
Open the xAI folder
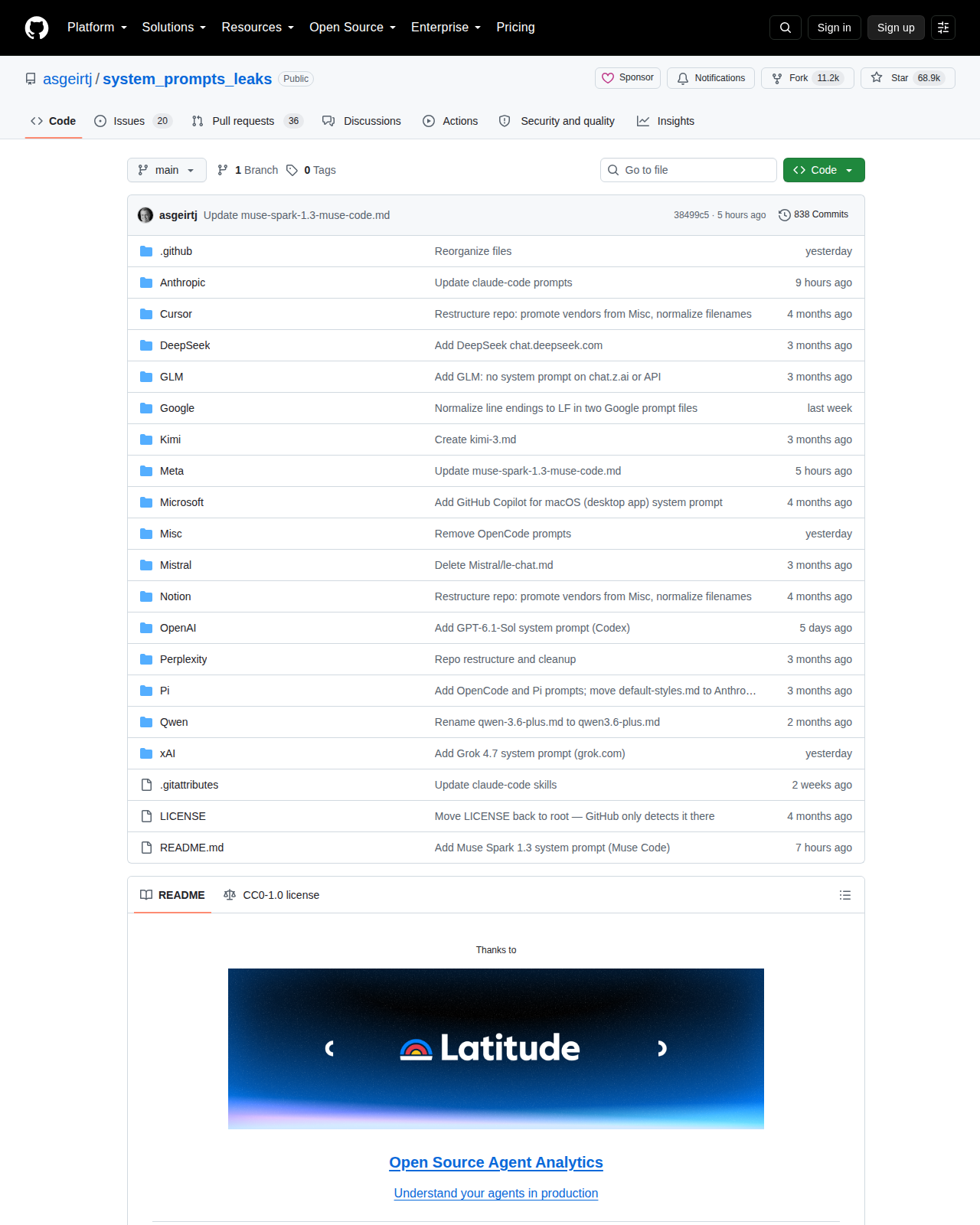tap(168, 753)
